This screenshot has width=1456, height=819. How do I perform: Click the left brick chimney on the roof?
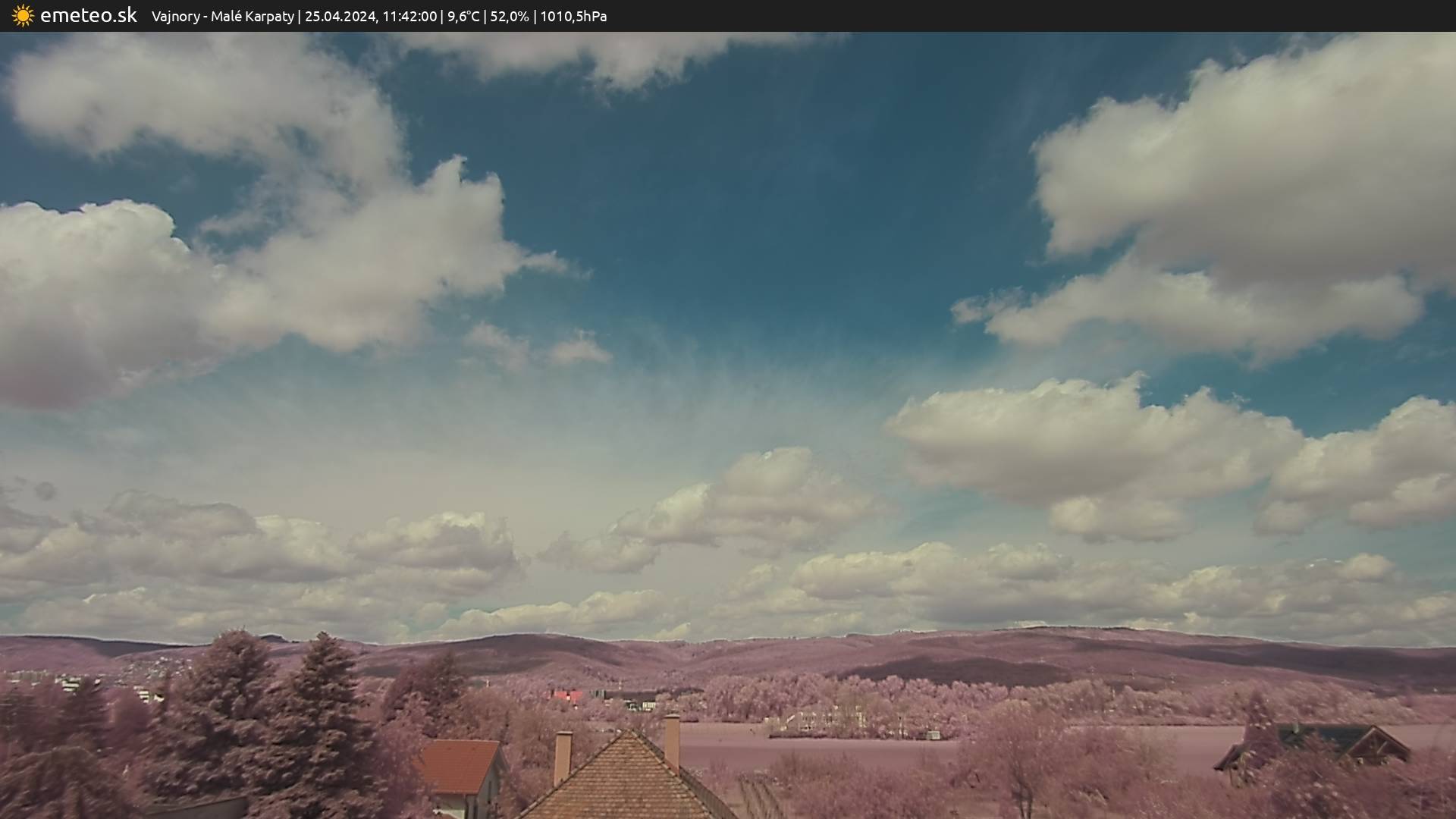pos(563,757)
